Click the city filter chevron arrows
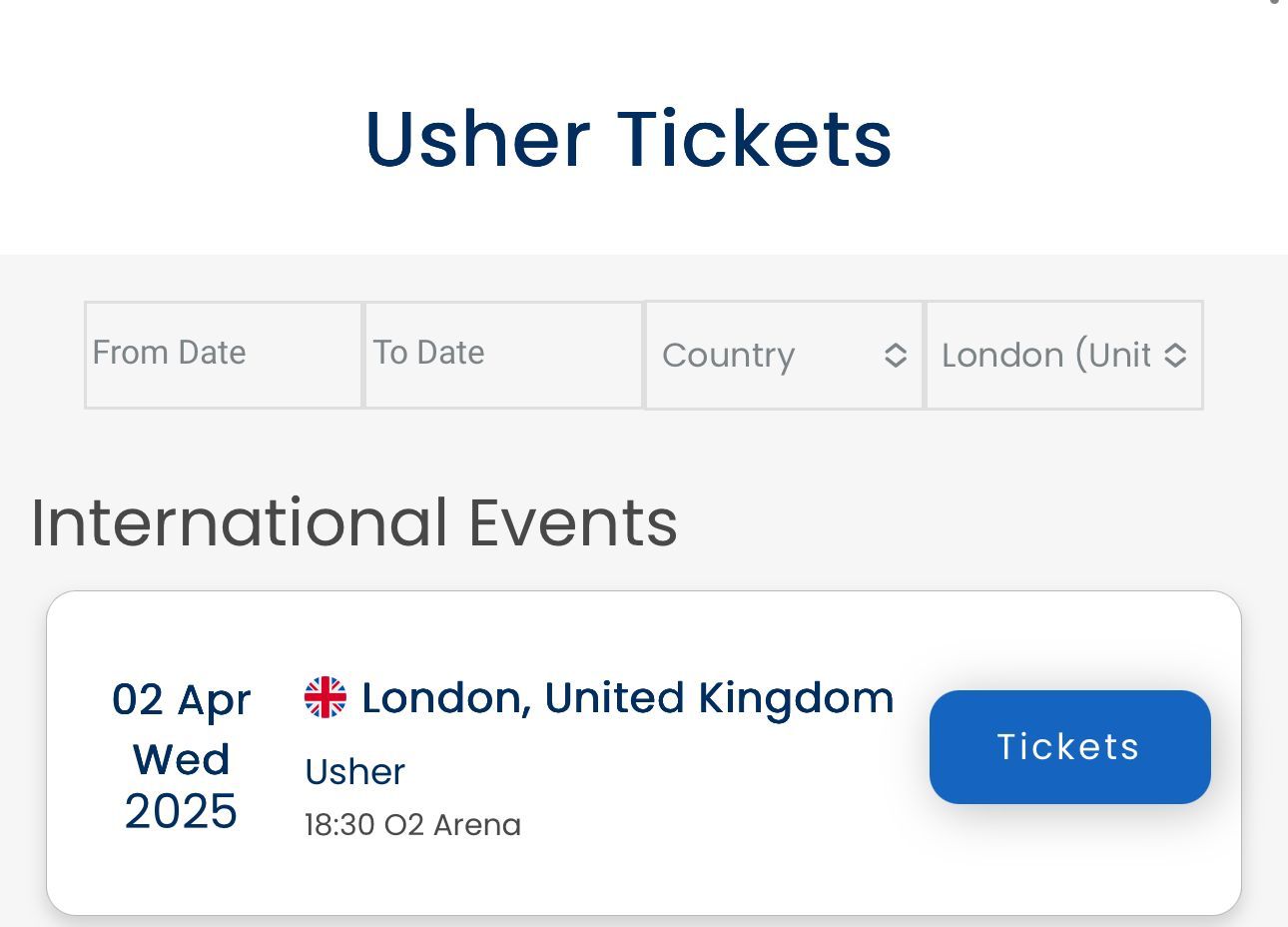This screenshot has width=1288, height=927. tap(1175, 356)
